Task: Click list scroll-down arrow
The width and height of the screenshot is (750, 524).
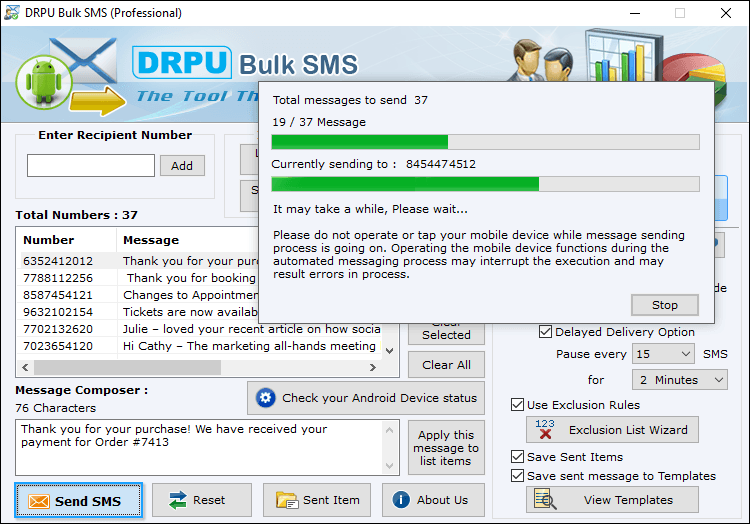Action: 390,351
